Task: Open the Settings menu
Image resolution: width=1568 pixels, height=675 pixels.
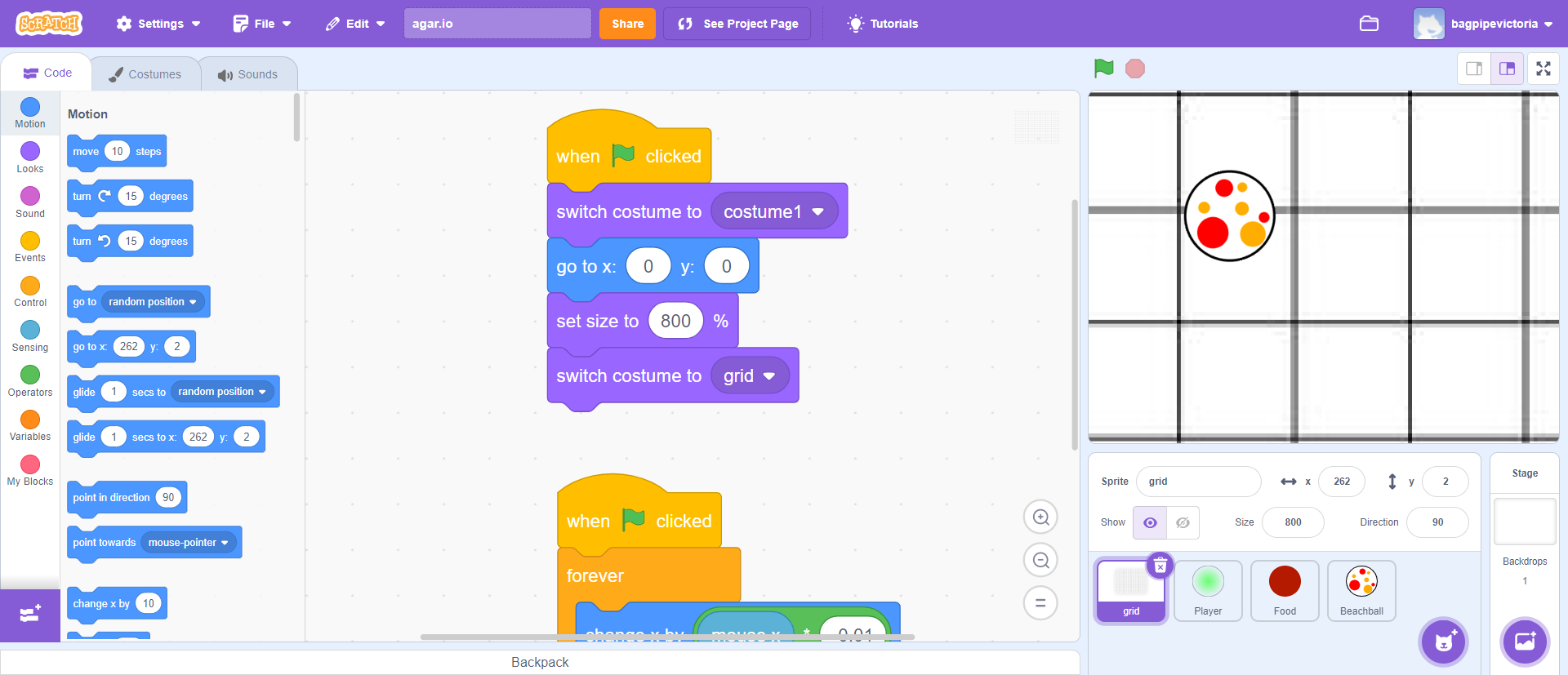Action: click(x=158, y=24)
